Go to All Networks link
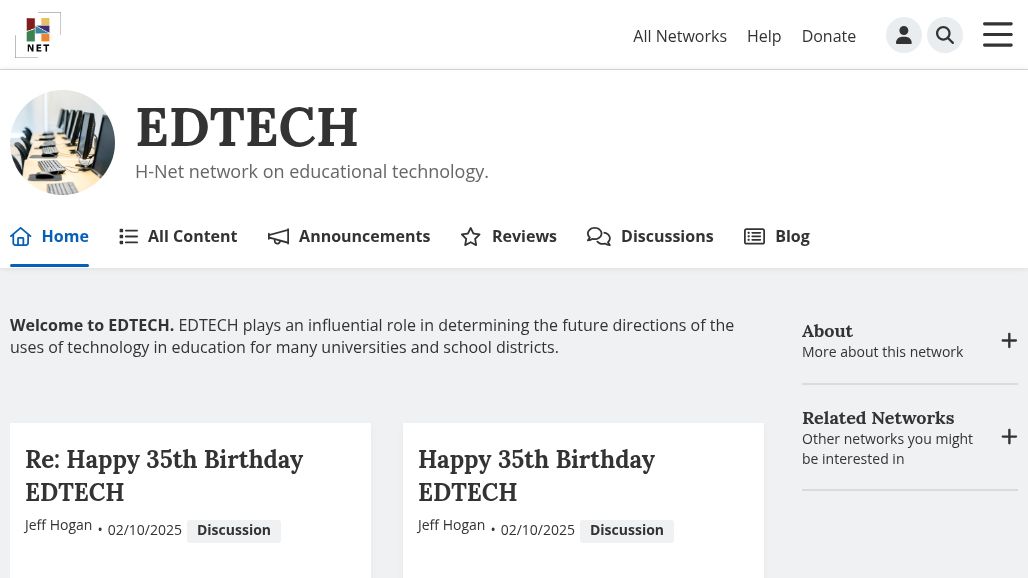The width and height of the screenshot is (1028, 578). click(x=680, y=36)
